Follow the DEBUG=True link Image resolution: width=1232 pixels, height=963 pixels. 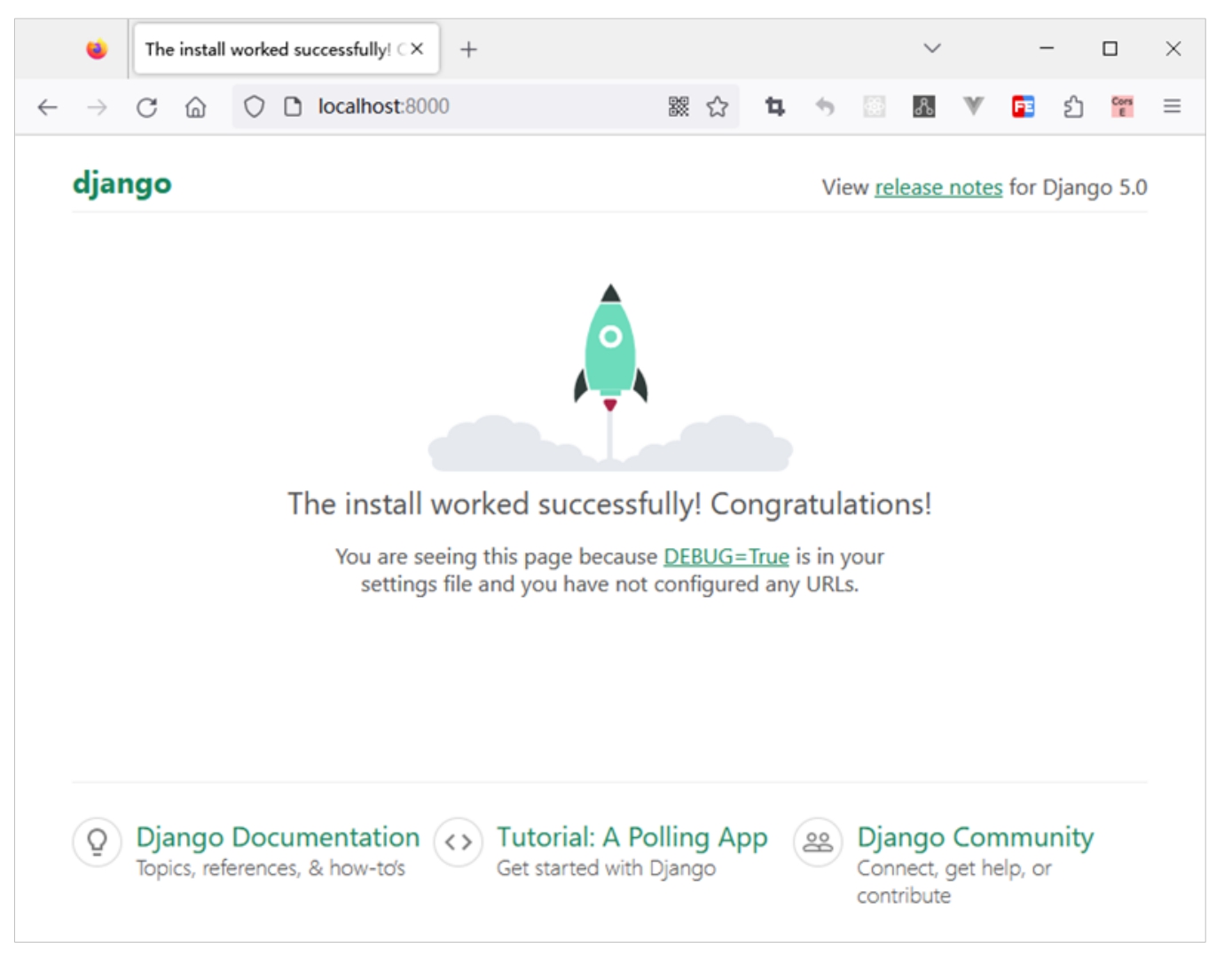[x=726, y=557]
